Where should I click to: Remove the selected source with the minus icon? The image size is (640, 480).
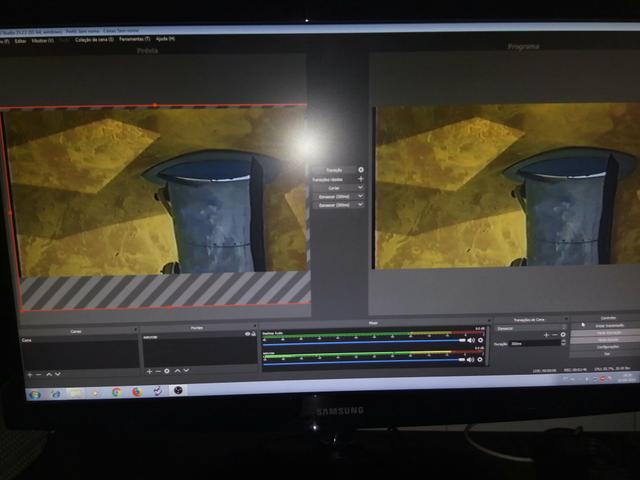[158, 371]
